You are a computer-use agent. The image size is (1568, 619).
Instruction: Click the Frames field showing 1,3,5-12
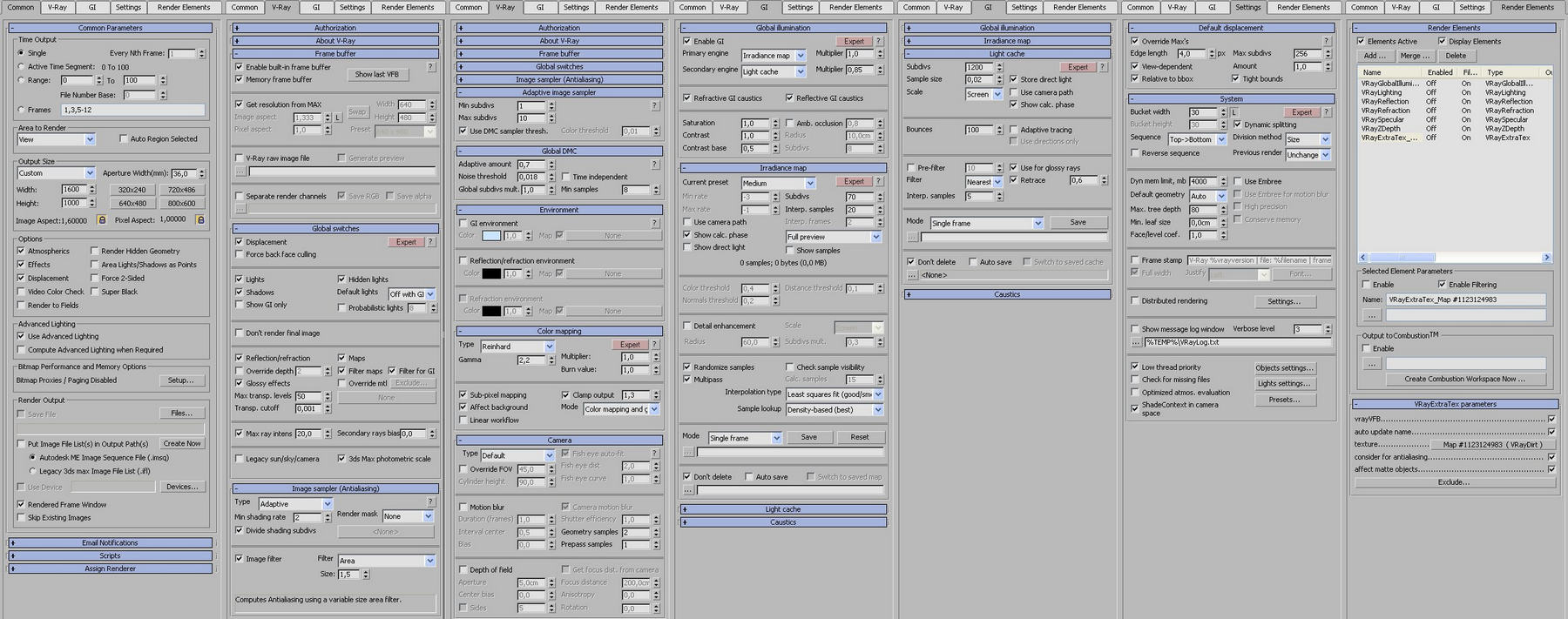point(133,111)
